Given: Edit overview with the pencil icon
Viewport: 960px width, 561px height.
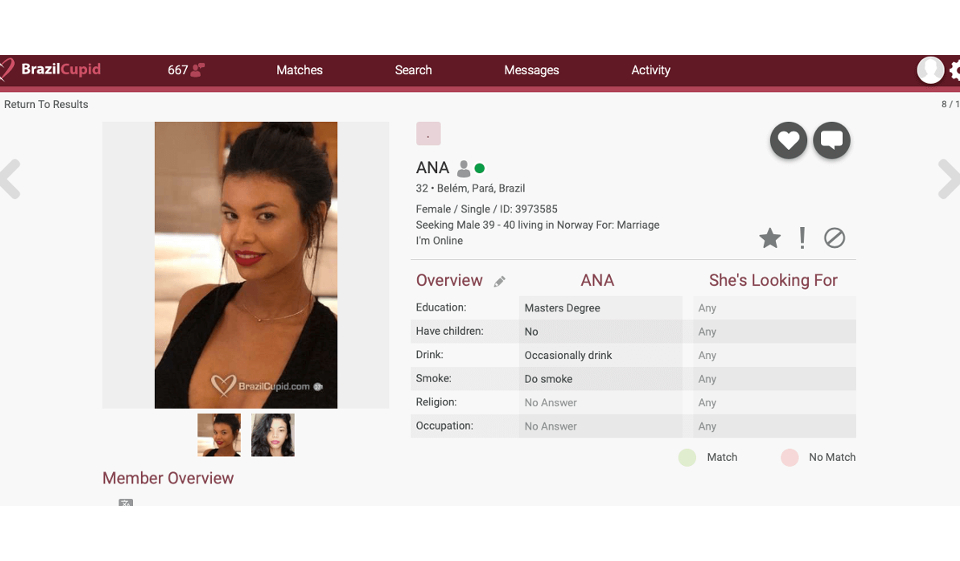Looking at the screenshot, I should [x=500, y=282].
